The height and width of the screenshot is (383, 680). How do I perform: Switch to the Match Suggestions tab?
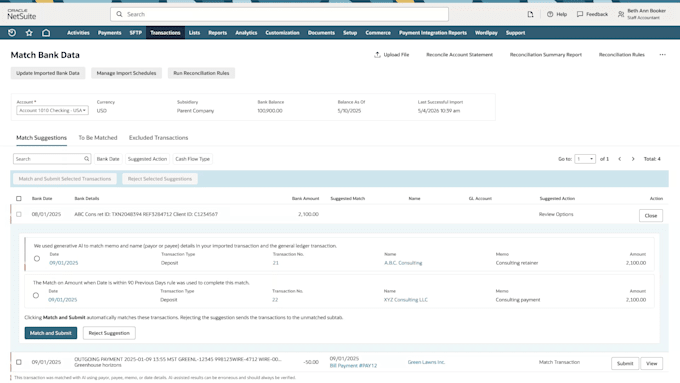[x=42, y=137]
